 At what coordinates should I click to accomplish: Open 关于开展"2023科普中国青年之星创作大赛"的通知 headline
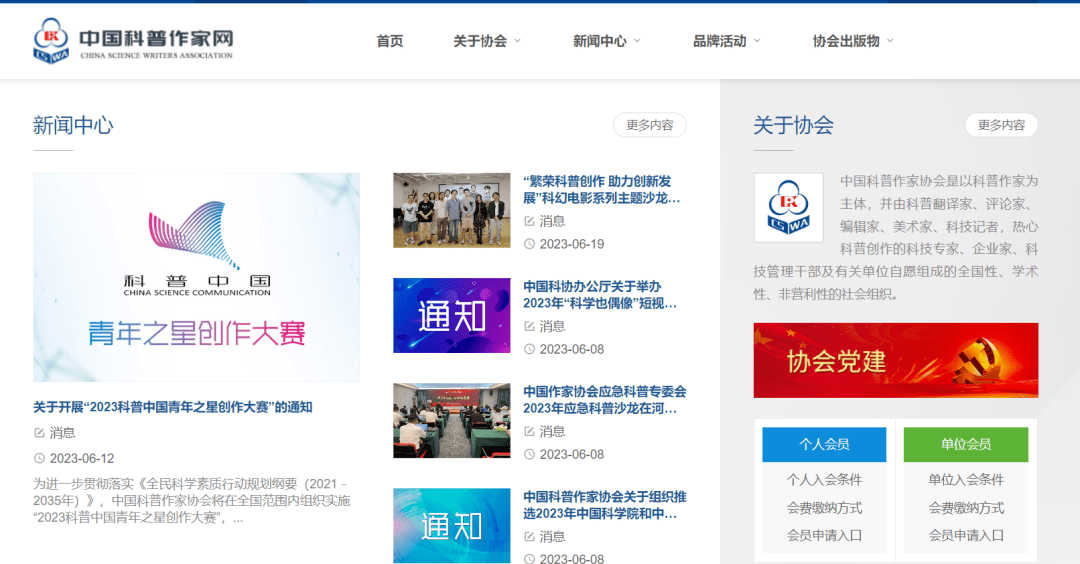click(x=173, y=407)
